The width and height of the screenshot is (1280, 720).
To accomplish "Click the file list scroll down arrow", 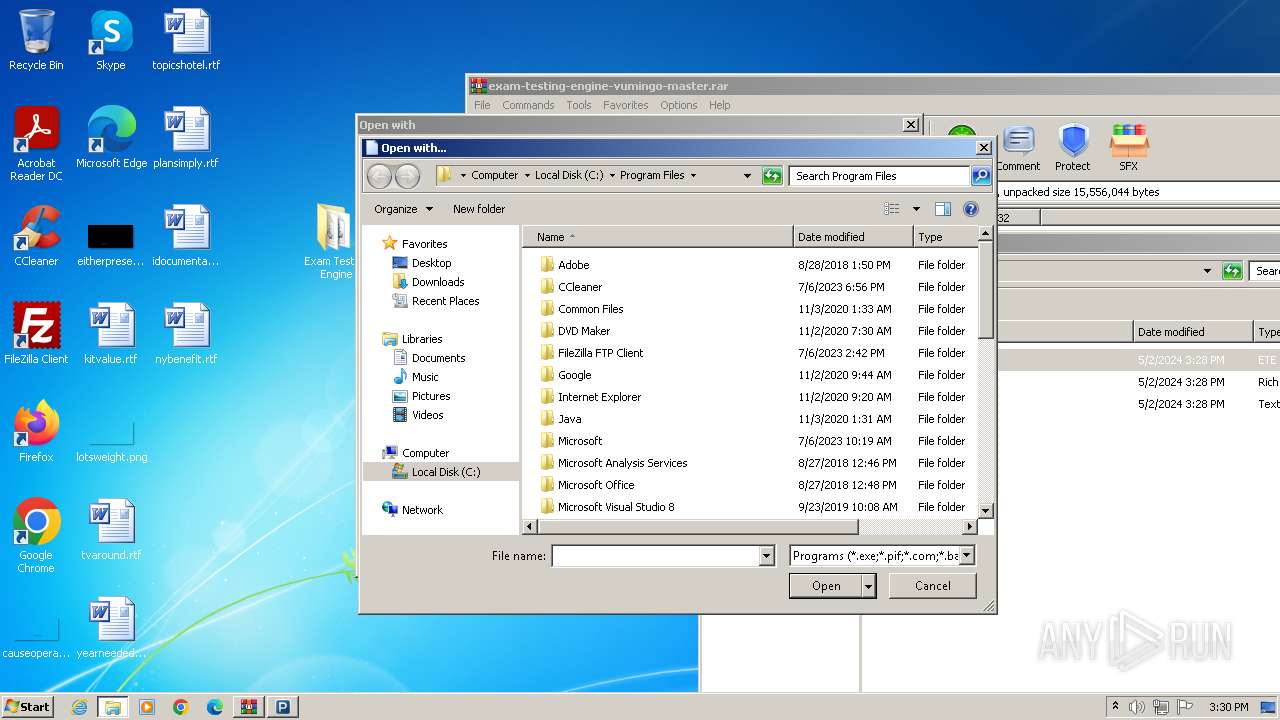I will [x=985, y=511].
